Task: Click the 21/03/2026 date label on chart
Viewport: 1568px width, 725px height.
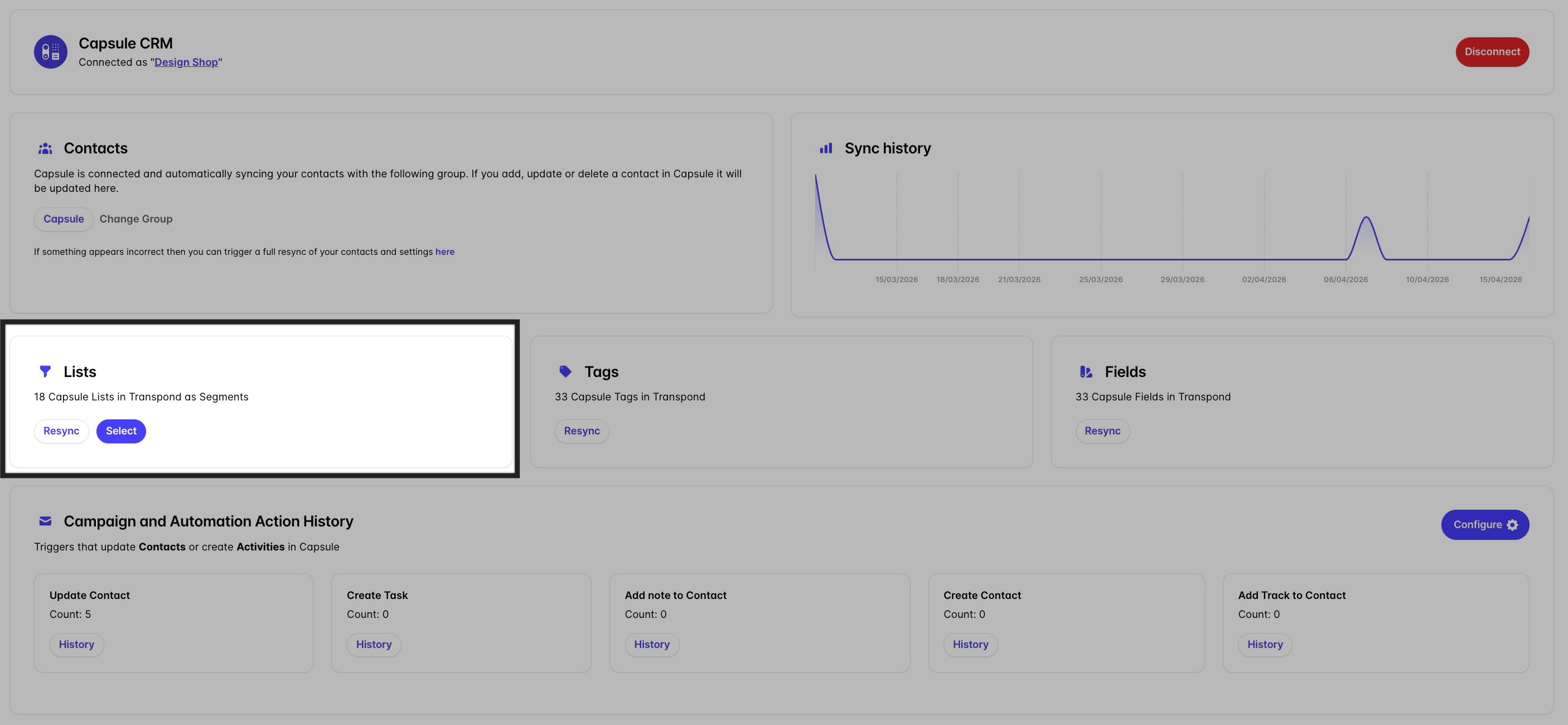Action: 1019,280
